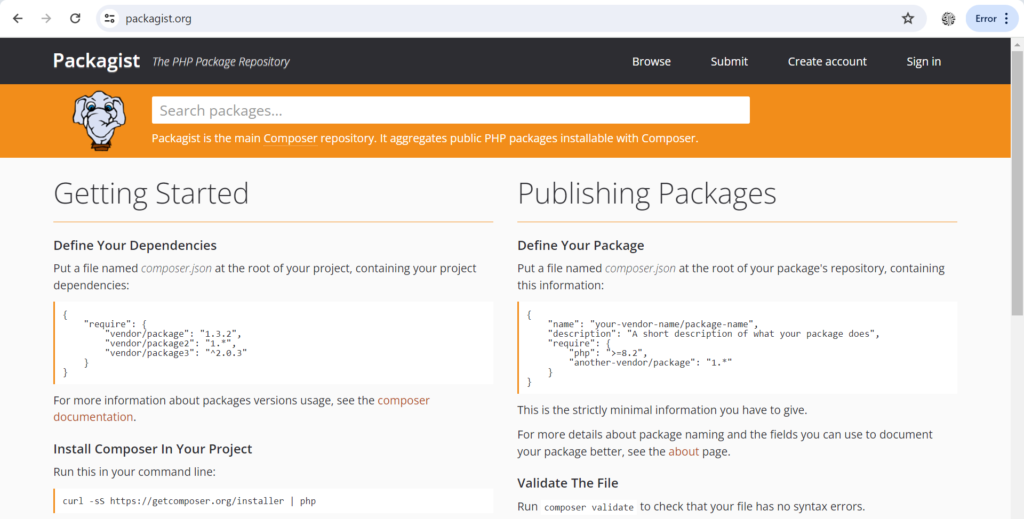
Task: Click the "php": ">=8.2" code line
Action: pos(608,352)
